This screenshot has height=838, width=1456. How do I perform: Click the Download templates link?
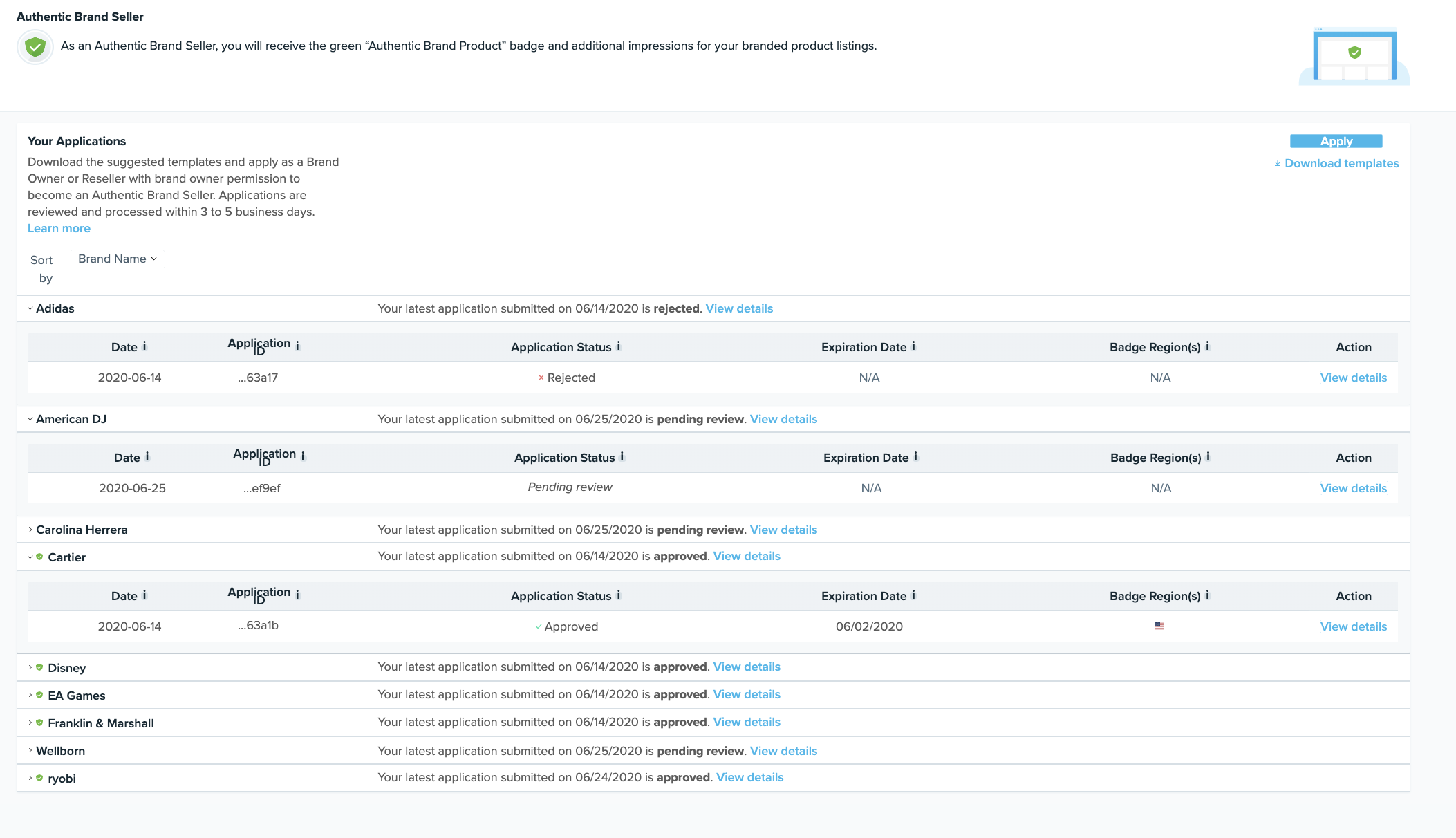pos(1341,163)
